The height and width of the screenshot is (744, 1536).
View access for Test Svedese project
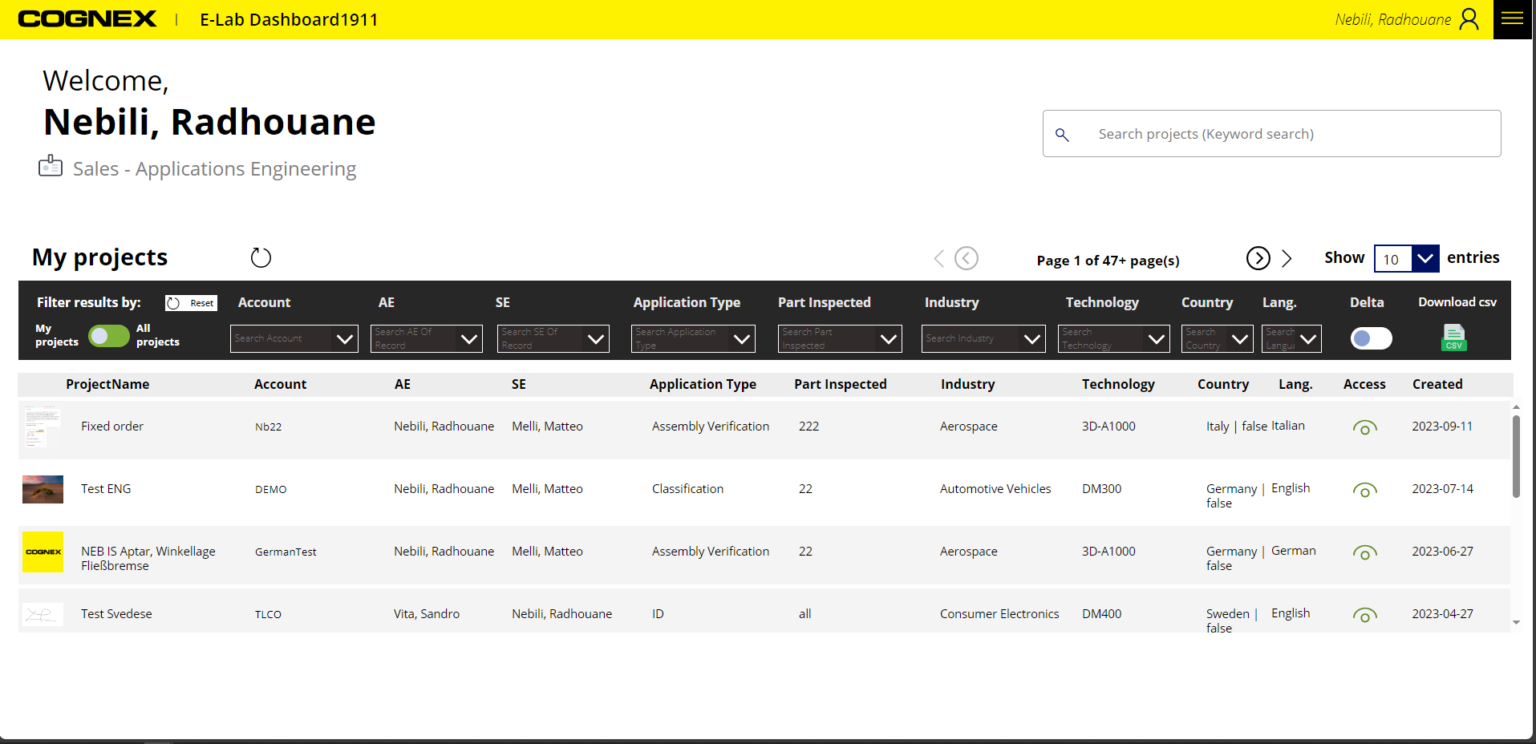[x=1365, y=615]
